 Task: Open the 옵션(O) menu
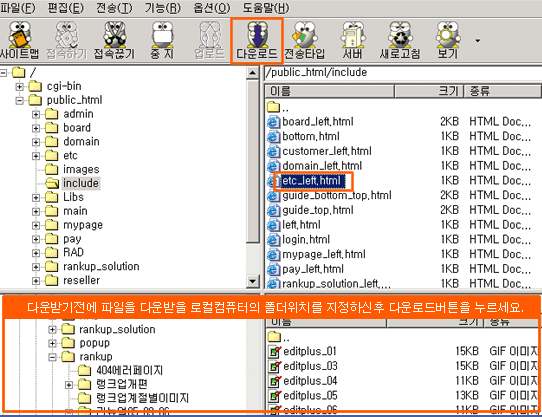pyautogui.click(x=212, y=8)
